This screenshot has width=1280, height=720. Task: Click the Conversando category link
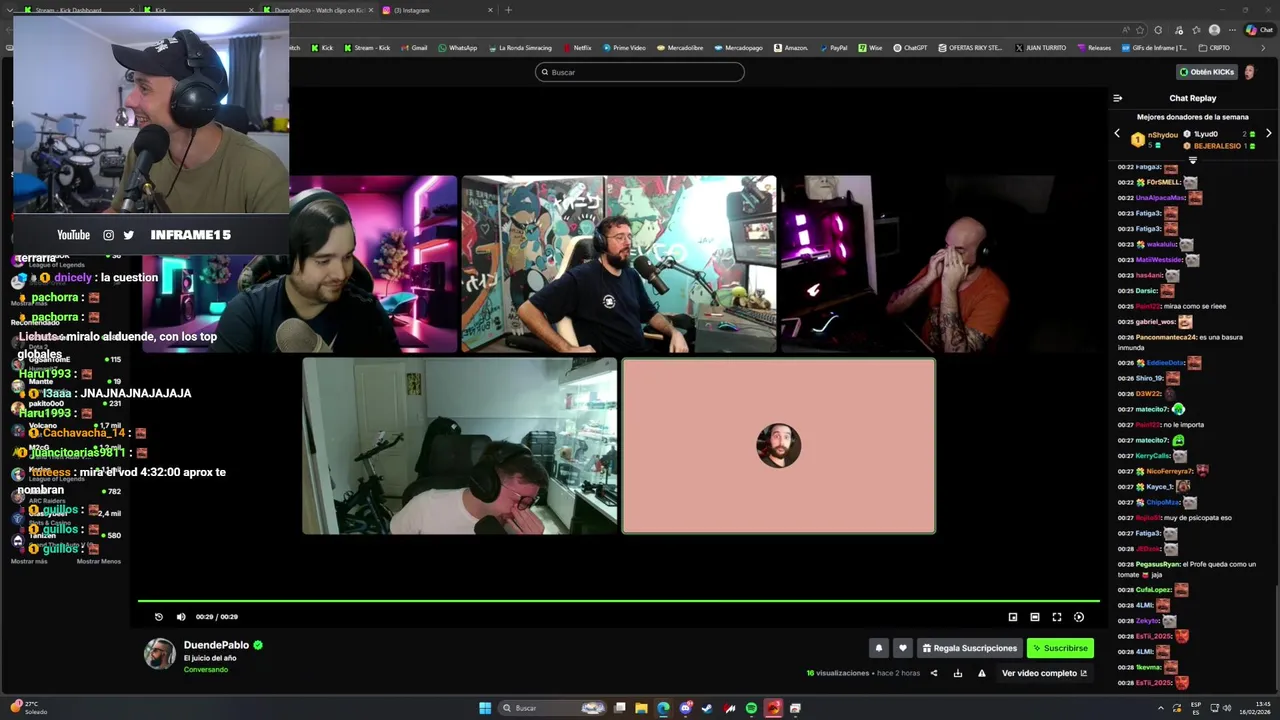[x=205, y=669]
